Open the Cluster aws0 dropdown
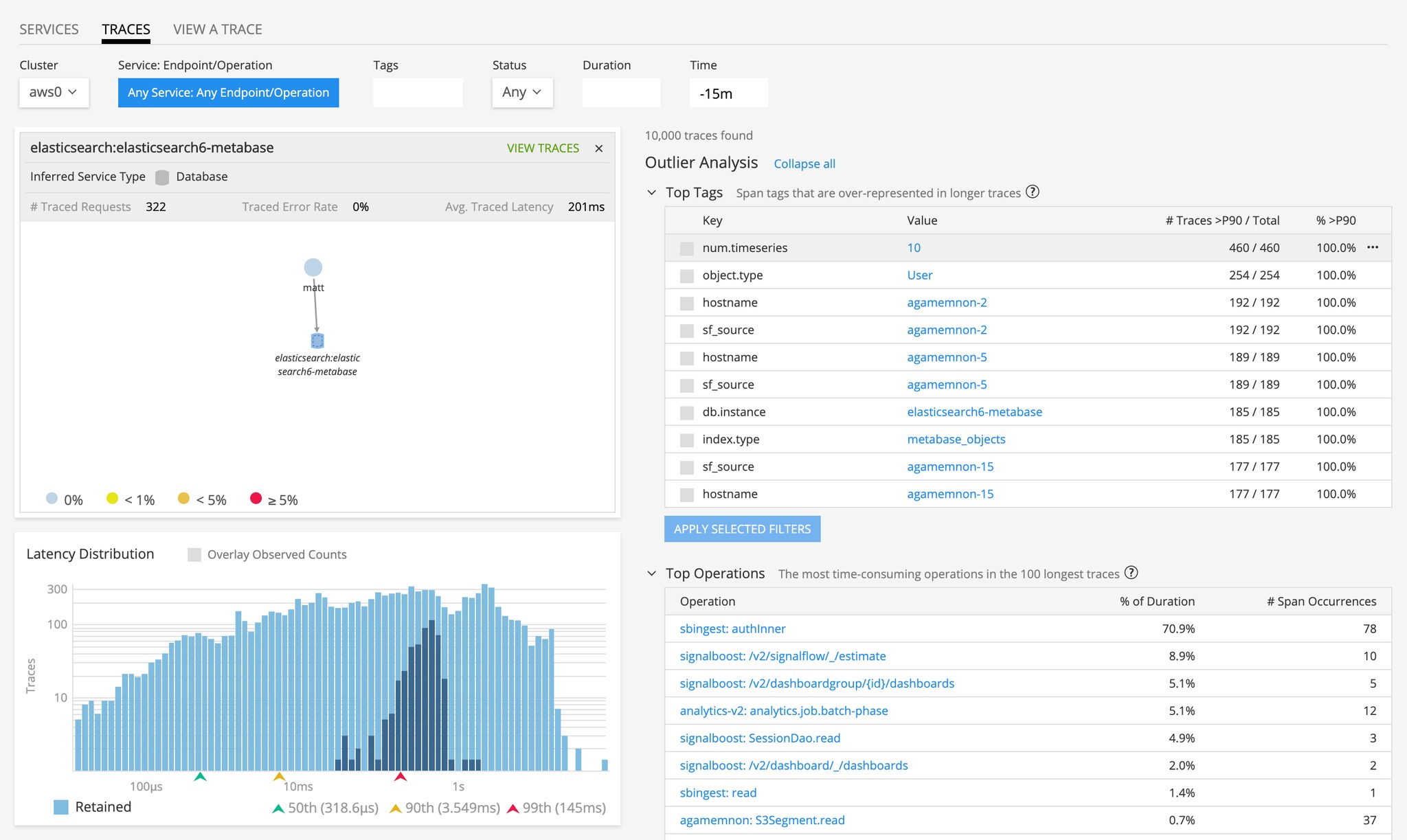This screenshot has width=1407, height=840. point(54,92)
